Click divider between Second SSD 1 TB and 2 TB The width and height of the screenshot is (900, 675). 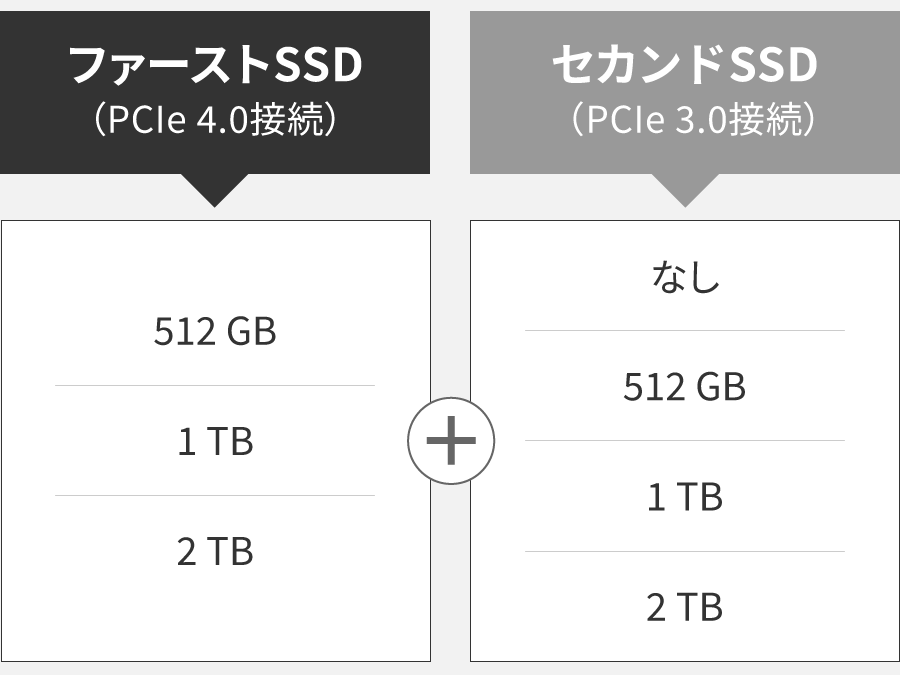(685, 552)
